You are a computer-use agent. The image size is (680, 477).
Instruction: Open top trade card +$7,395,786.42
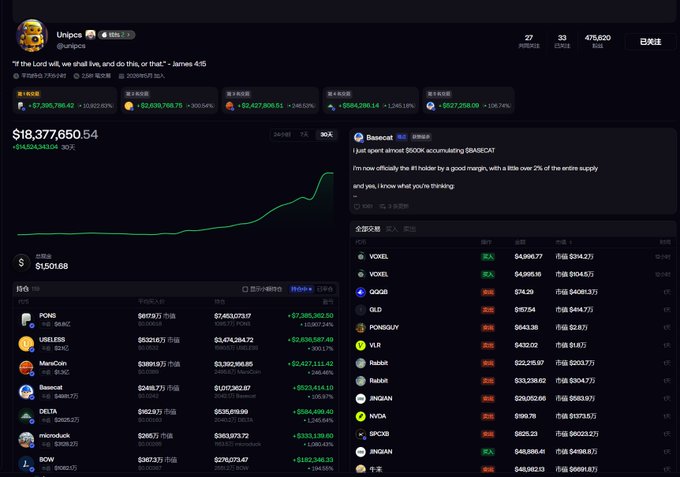pyautogui.click(x=65, y=101)
